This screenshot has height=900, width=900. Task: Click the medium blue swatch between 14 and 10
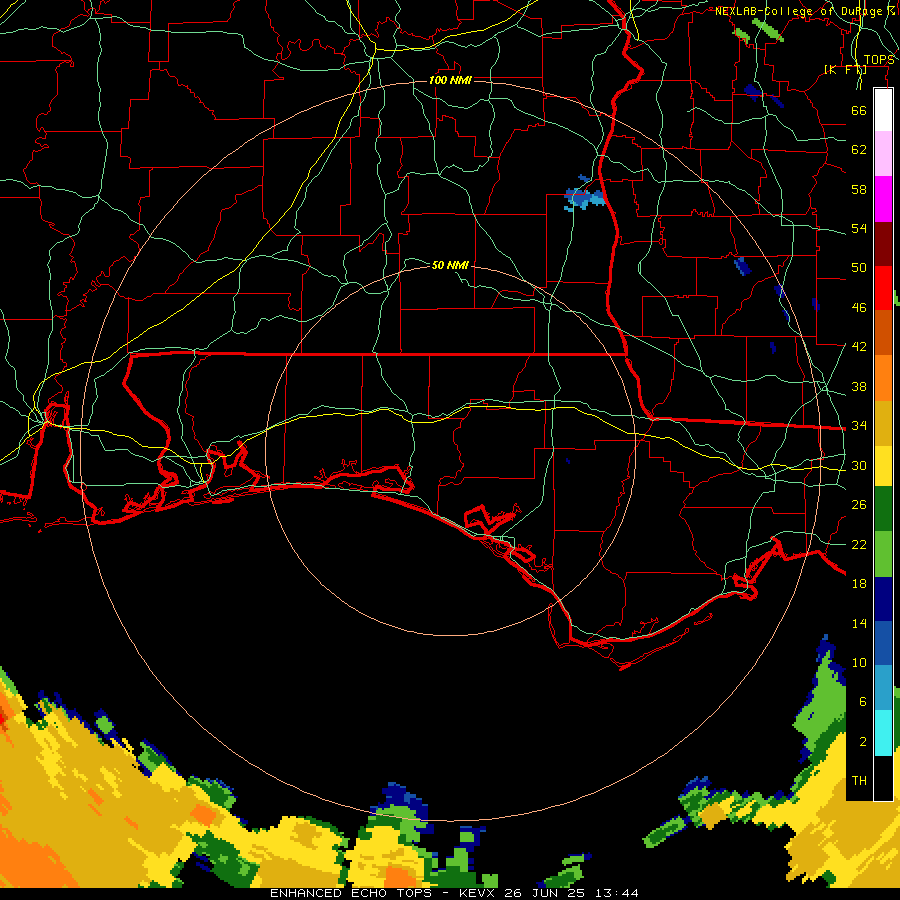pyautogui.click(x=883, y=643)
